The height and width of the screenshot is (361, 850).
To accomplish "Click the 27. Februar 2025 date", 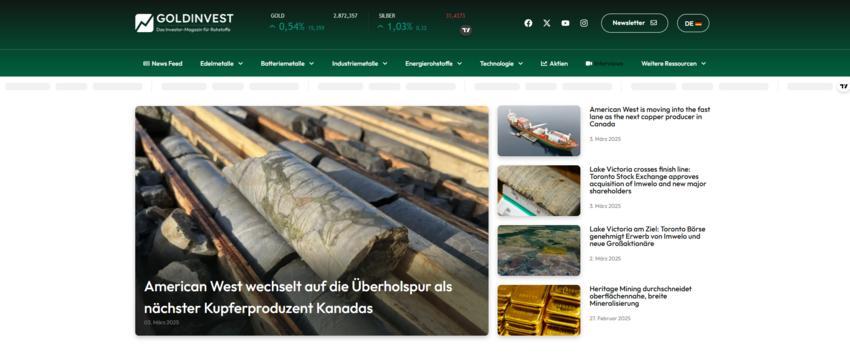I will [609, 318].
